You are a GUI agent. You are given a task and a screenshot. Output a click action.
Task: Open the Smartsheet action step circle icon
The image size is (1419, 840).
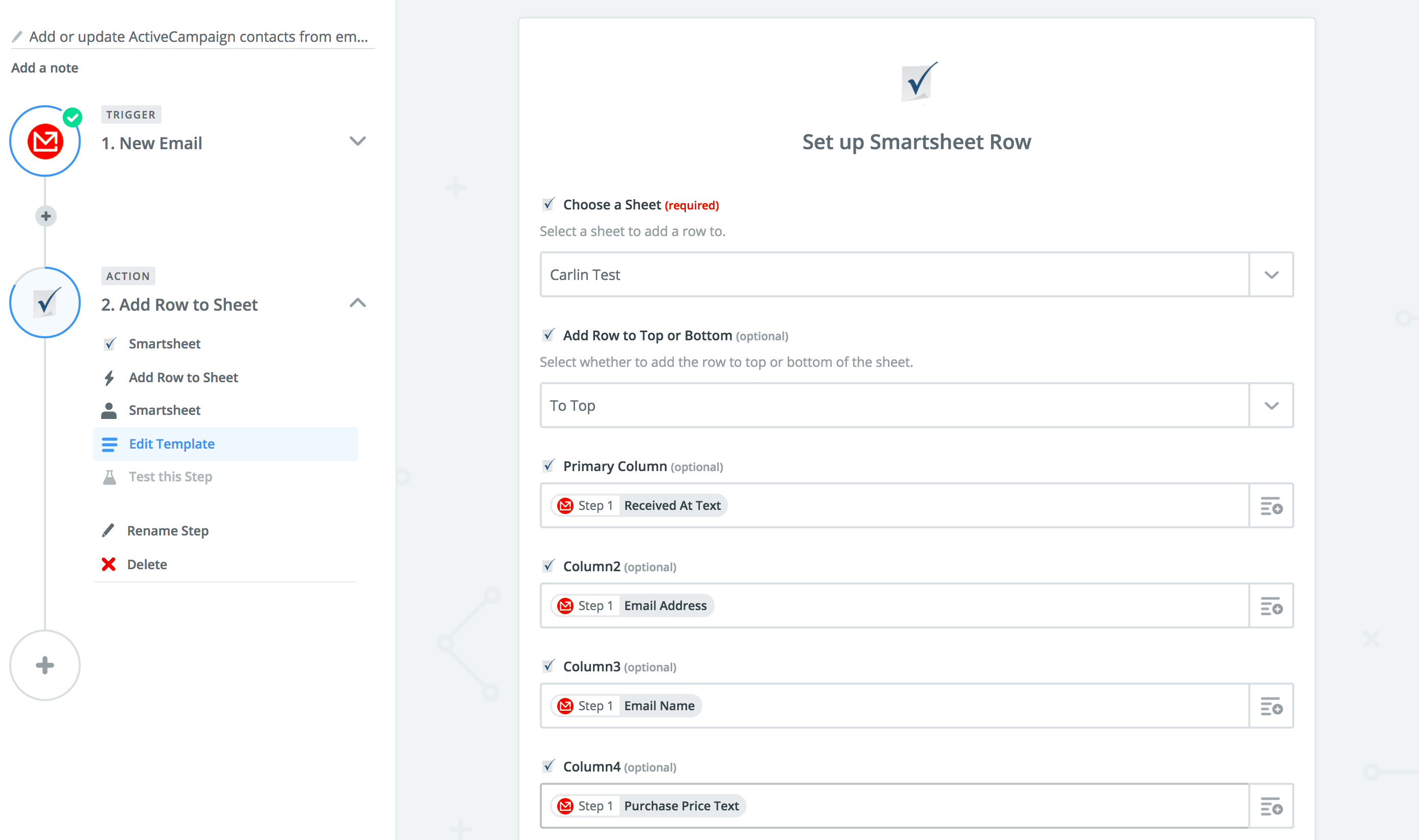click(x=45, y=302)
